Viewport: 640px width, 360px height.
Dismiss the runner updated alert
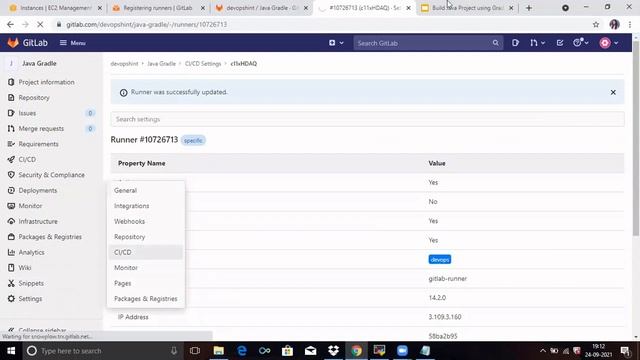[x=613, y=93]
